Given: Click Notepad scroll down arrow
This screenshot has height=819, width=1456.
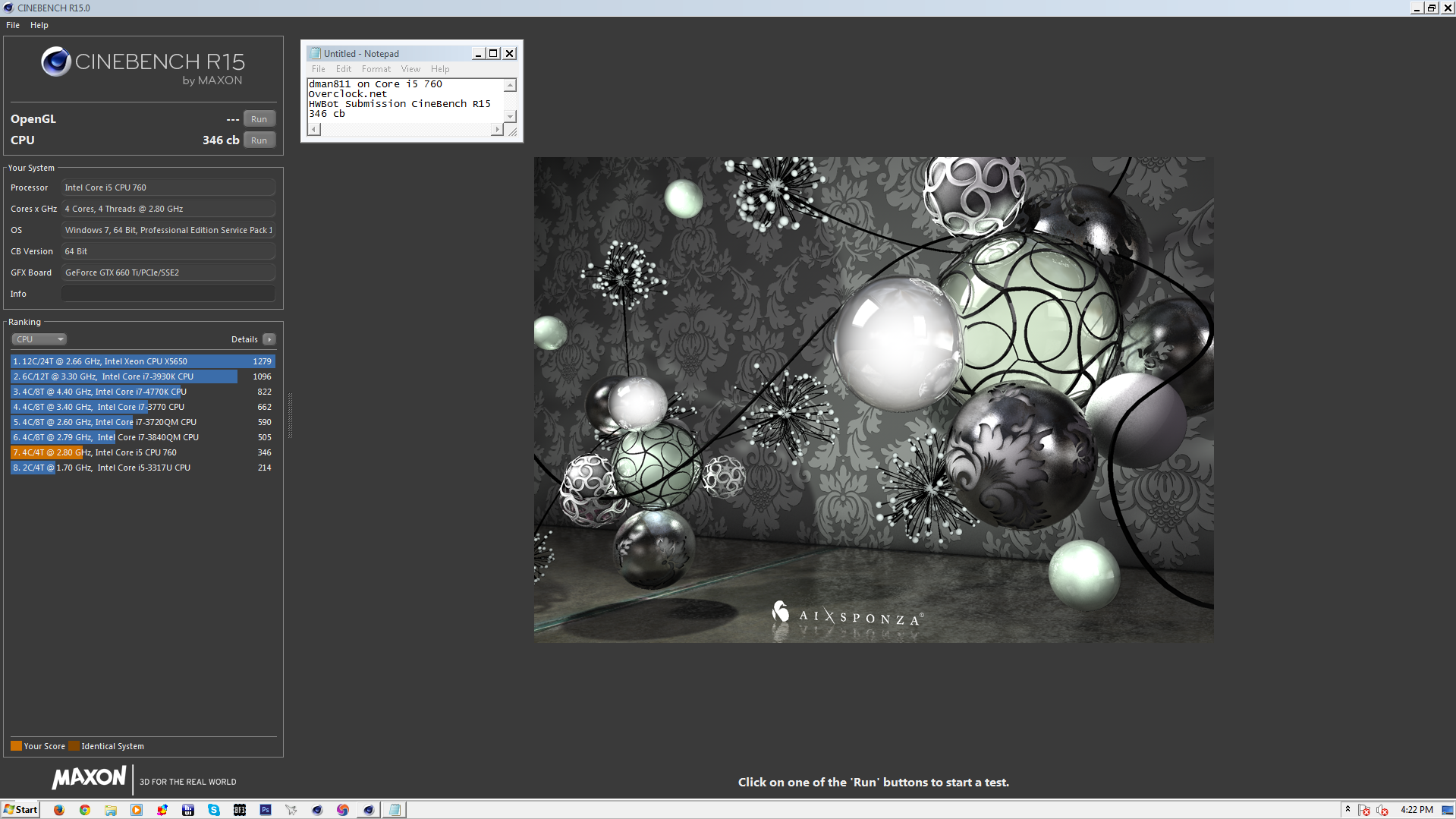Looking at the screenshot, I should [x=511, y=116].
